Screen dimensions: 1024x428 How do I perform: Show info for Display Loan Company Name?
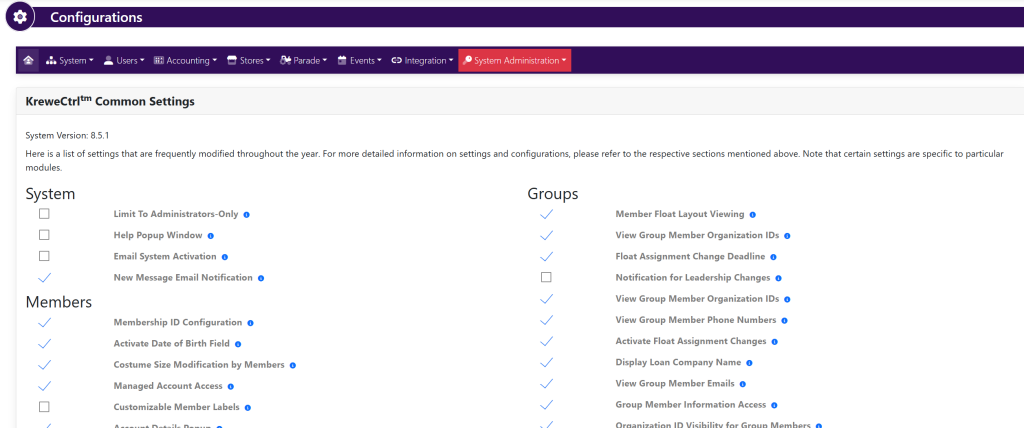pyautogui.click(x=749, y=362)
